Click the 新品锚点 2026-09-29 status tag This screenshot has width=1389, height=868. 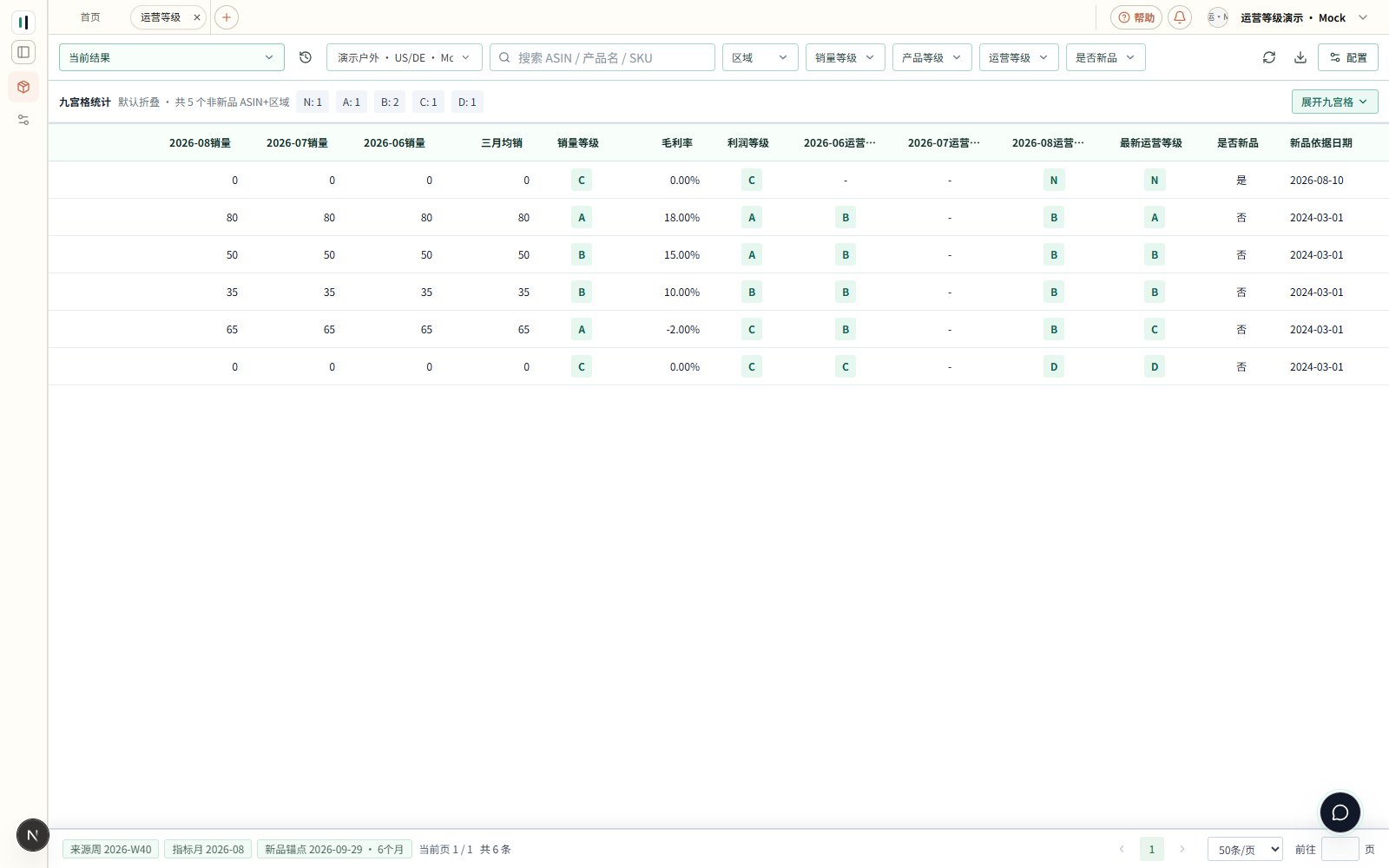pos(334,849)
